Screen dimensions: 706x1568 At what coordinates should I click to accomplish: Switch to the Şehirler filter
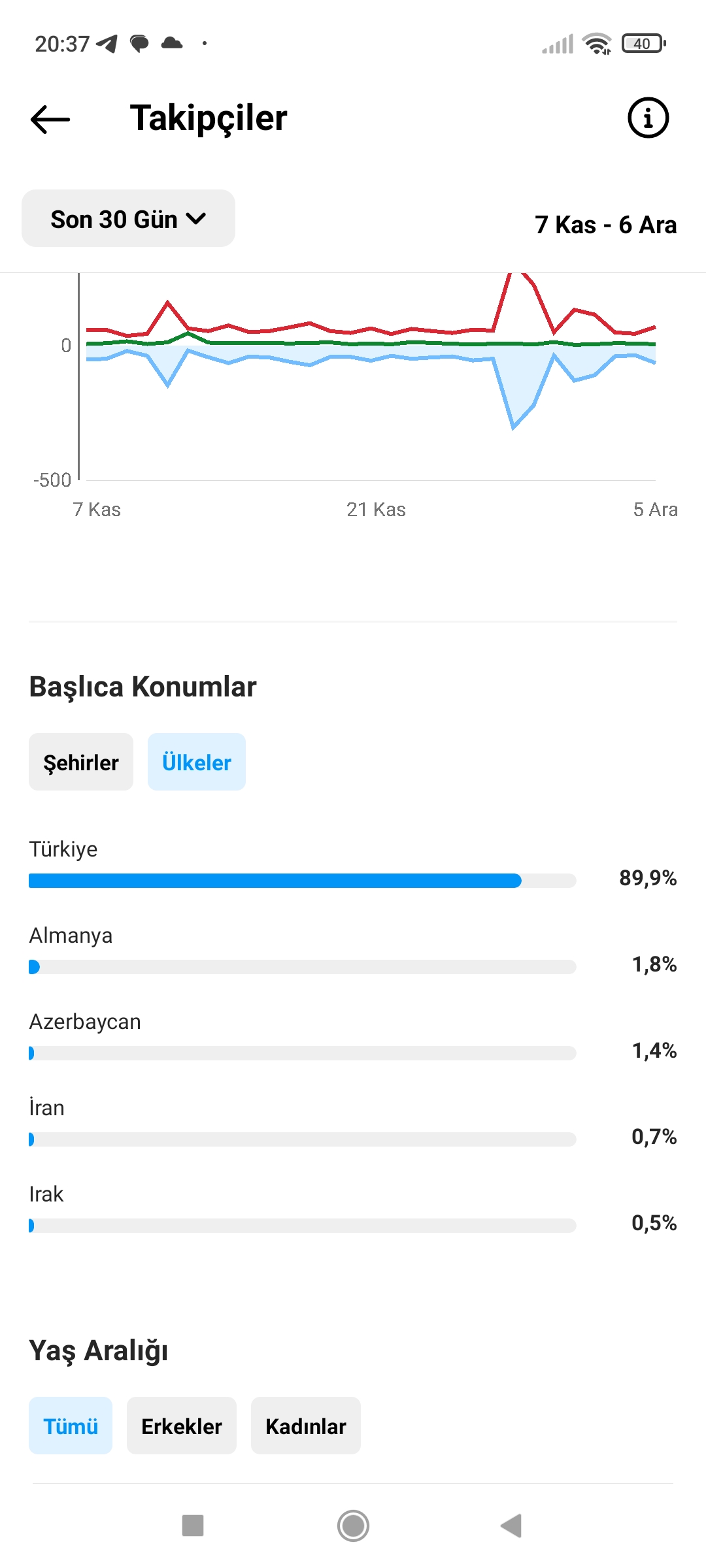point(81,762)
